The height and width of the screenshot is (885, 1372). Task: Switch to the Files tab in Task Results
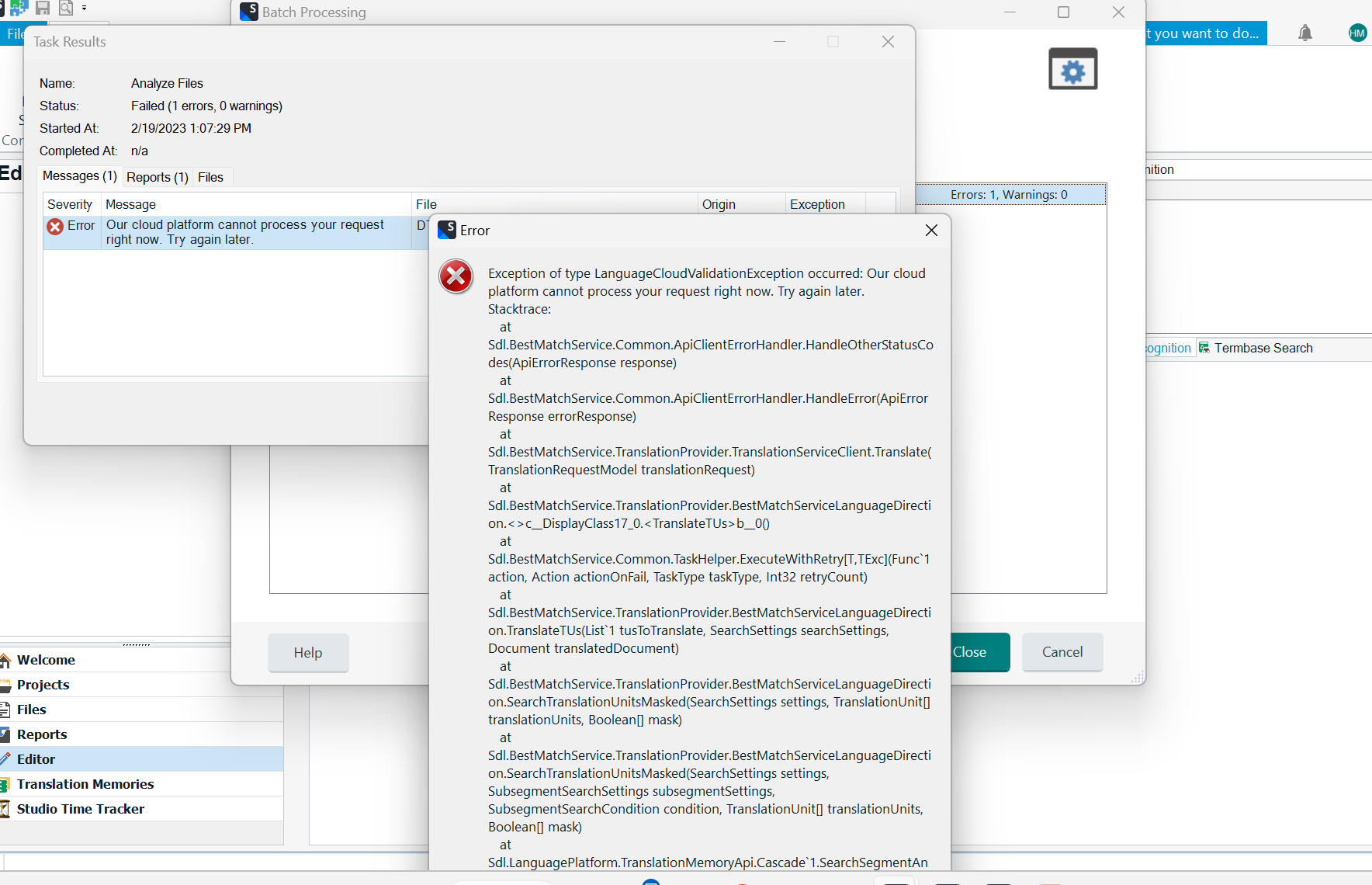pos(210,177)
